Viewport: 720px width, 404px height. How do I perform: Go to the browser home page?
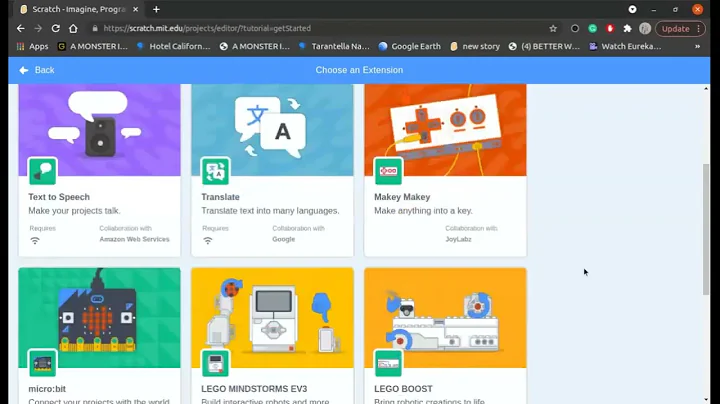(73, 28)
